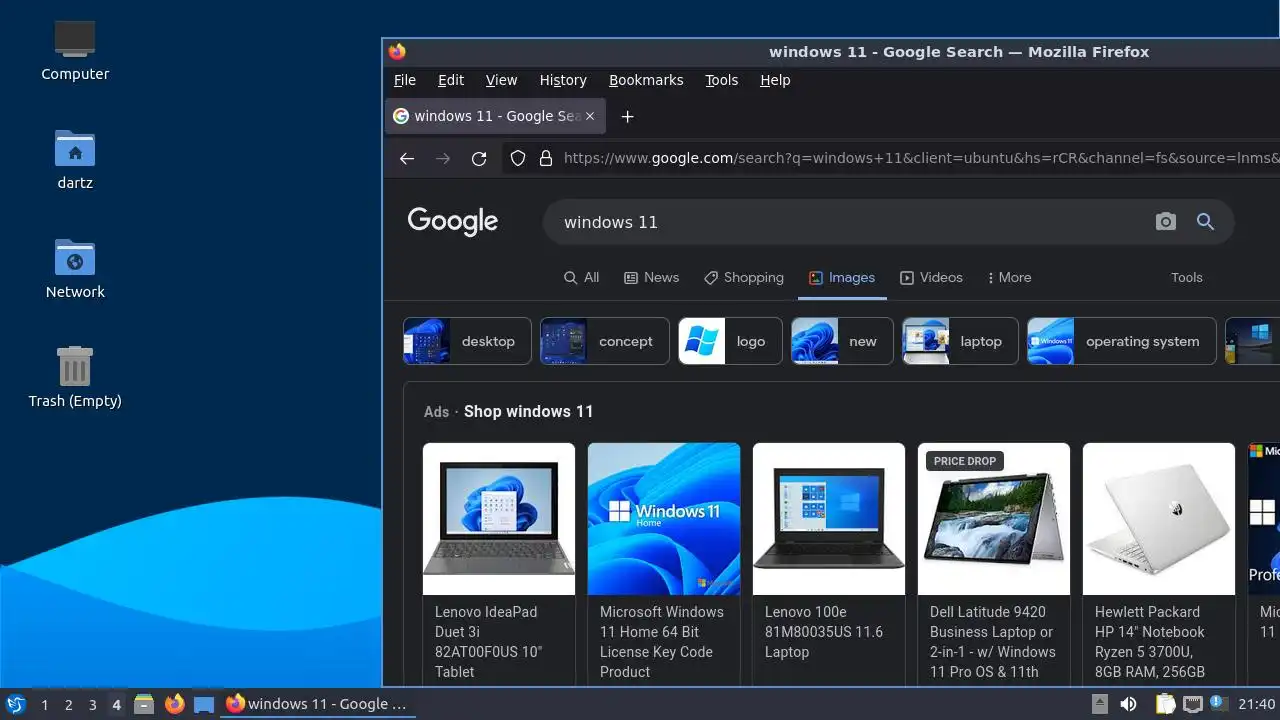Click the Hewlett Packard HP 14" Notebook title
The height and width of the screenshot is (720, 1280).
tap(1150, 642)
